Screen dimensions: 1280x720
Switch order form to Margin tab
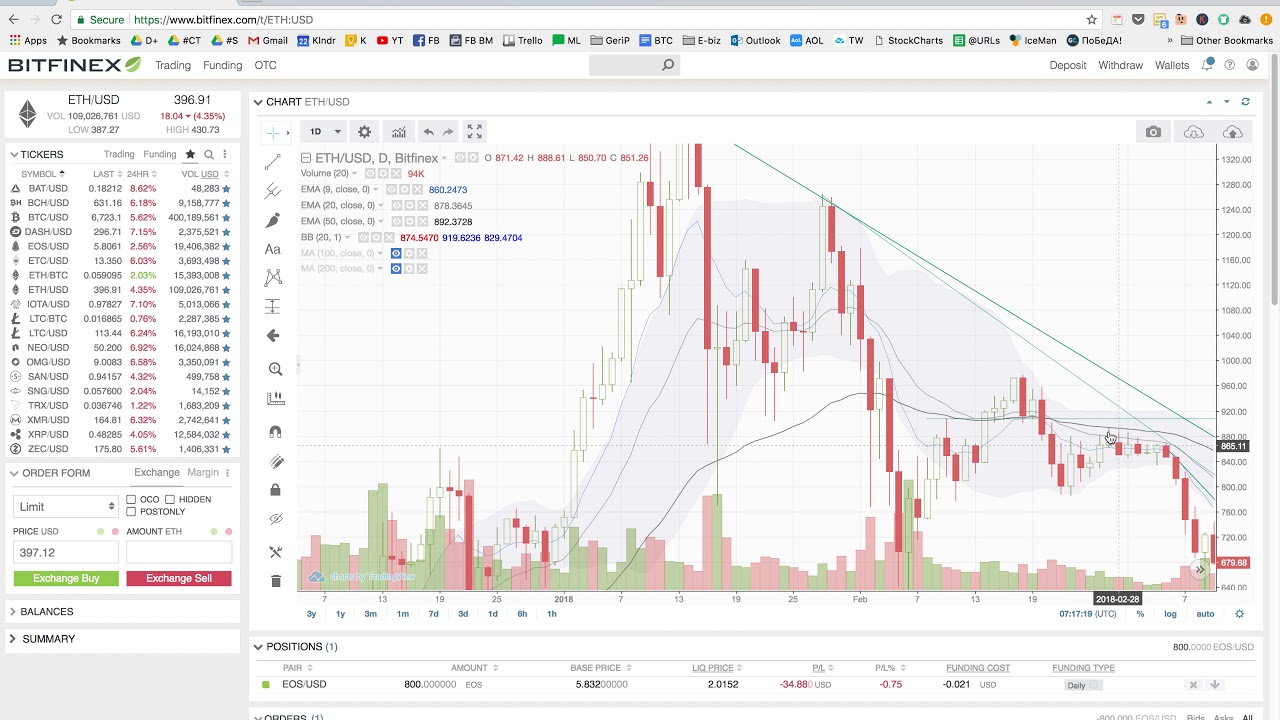(x=202, y=472)
